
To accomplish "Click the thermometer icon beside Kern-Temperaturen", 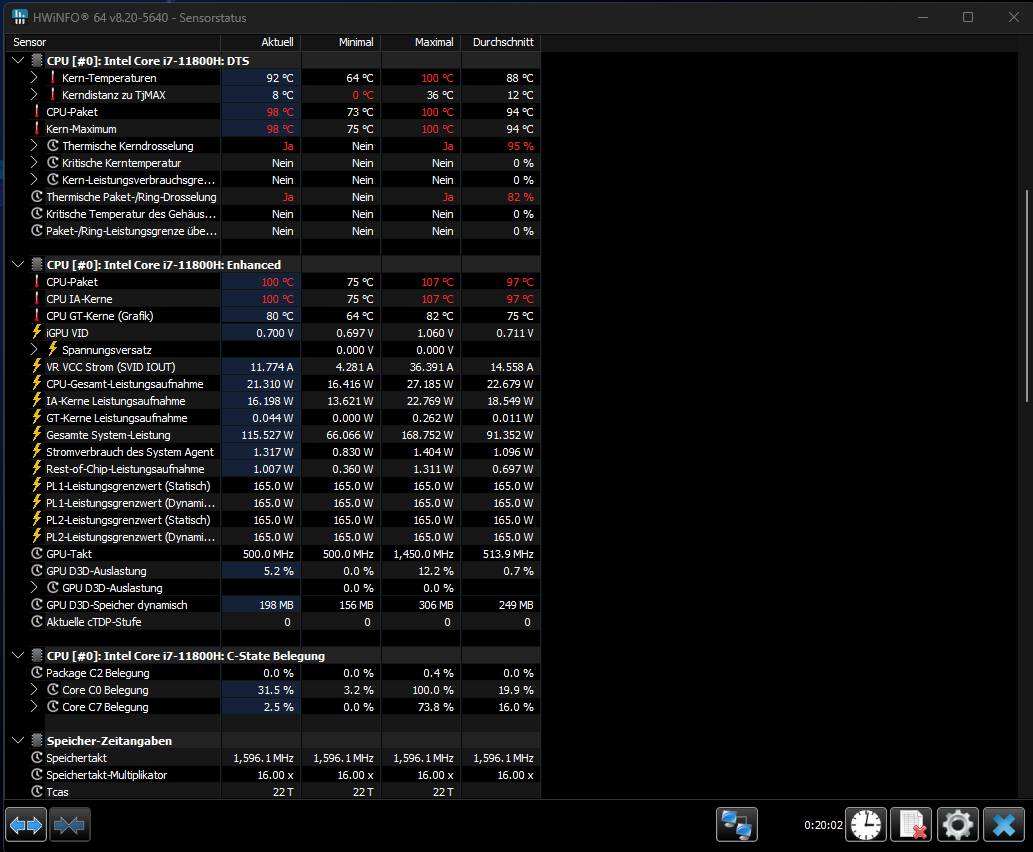I will click(x=53, y=78).
